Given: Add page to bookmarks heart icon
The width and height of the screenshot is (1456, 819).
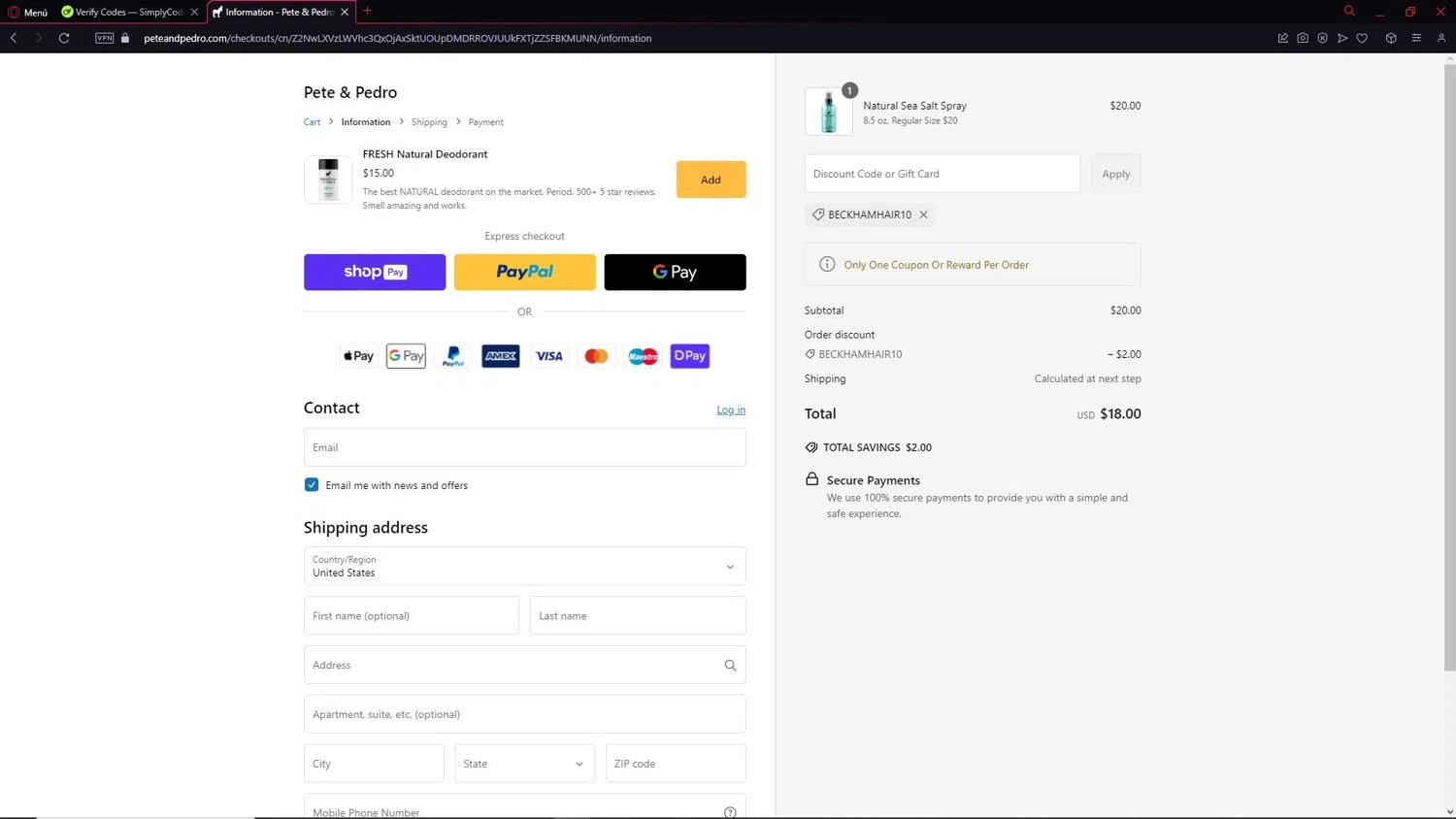Looking at the screenshot, I should click(1362, 38).
